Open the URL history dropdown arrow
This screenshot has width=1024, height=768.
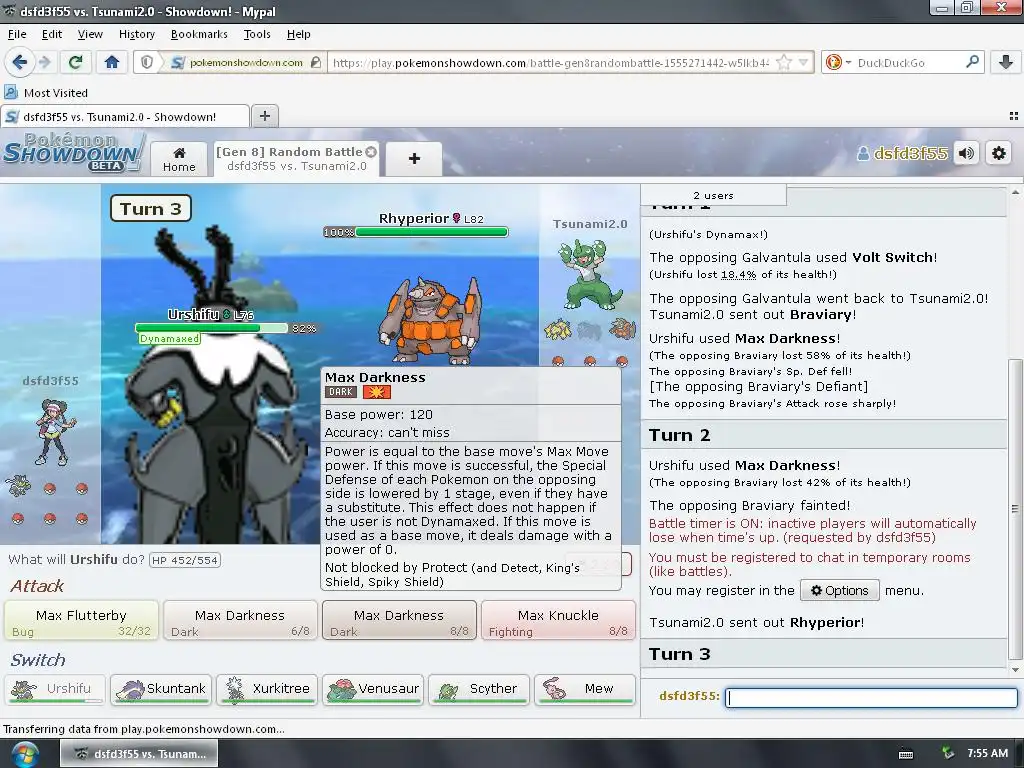[803, 63]
